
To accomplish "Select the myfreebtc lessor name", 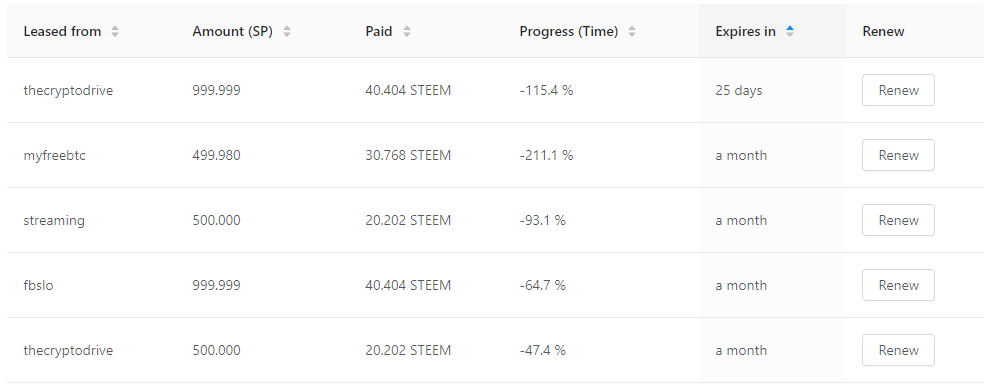I will pos(54,155).
